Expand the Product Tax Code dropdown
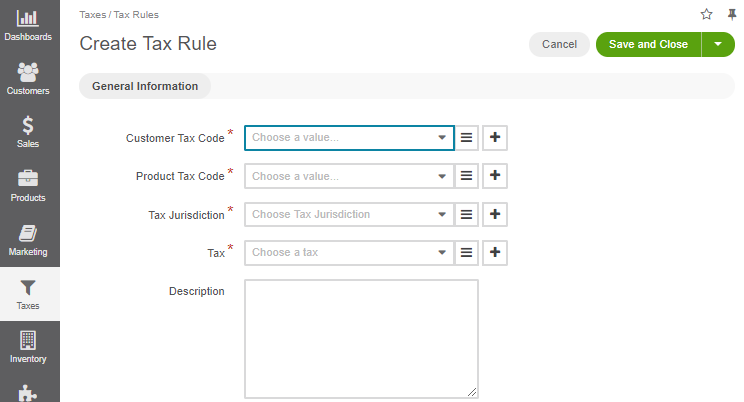 (349, 176)
